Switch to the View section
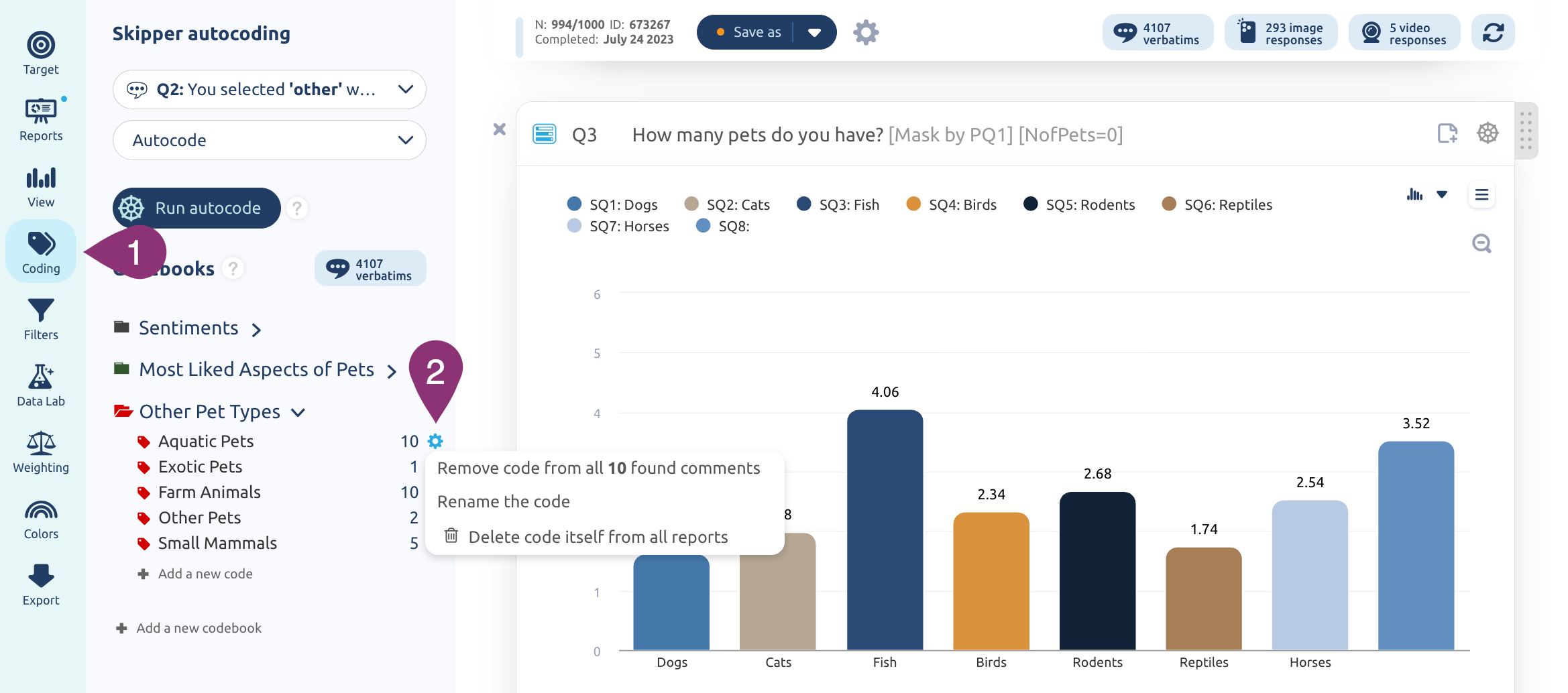 coord(41,187)
